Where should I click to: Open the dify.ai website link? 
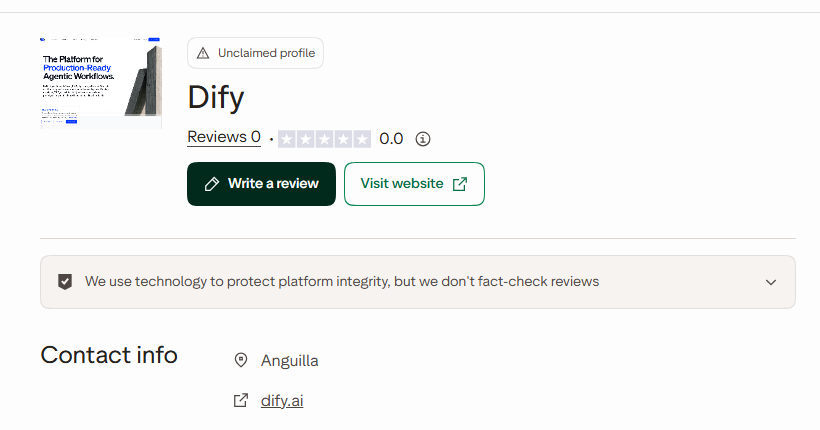click(x=282, y=401)
